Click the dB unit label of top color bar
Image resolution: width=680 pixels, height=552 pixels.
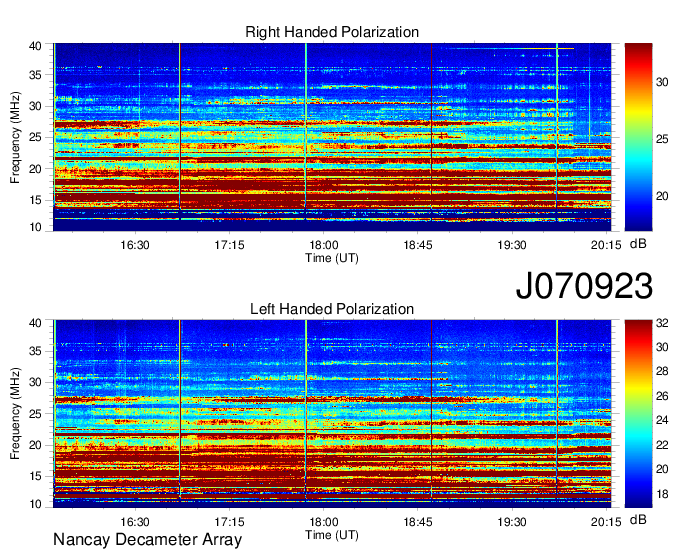(638, 244)
